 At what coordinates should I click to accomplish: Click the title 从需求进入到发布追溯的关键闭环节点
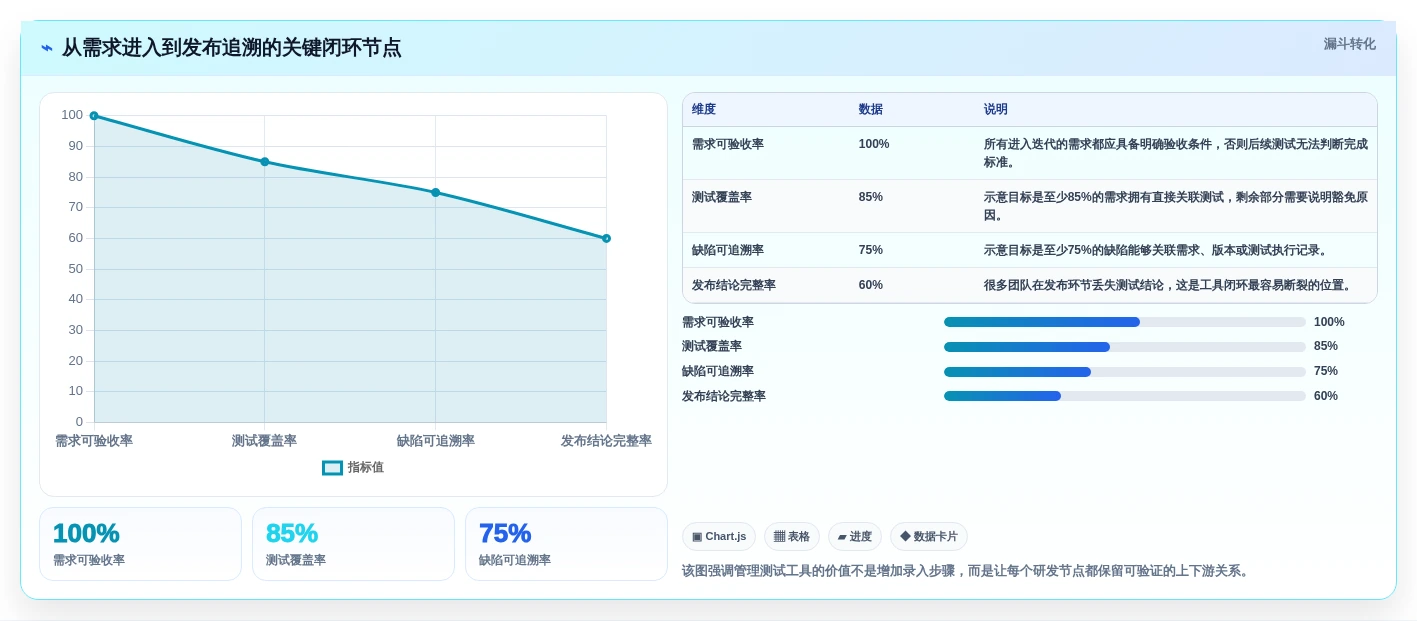click(x=231, y=48)
